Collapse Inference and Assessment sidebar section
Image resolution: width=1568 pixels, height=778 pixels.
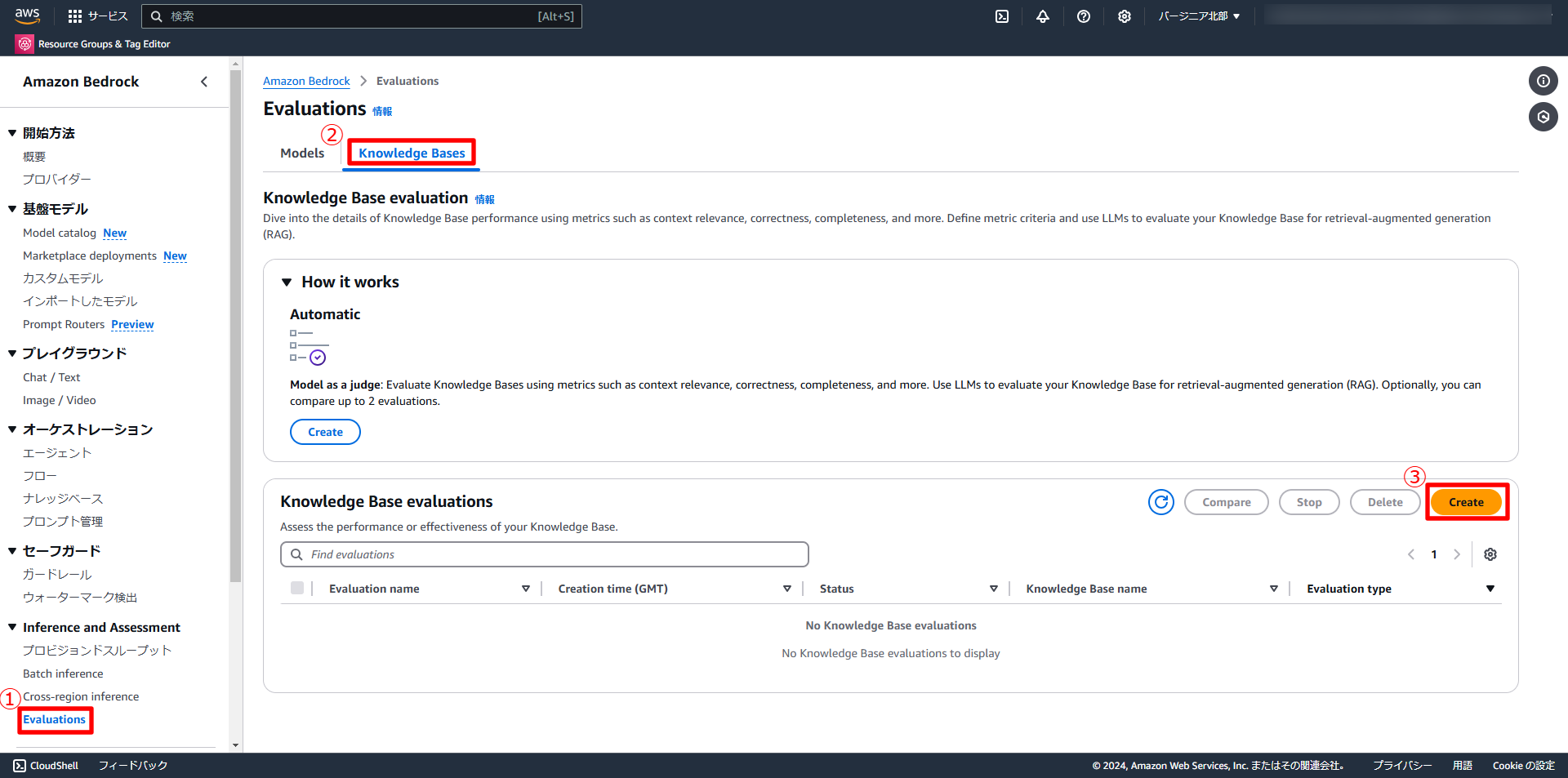tap(12, 627)
